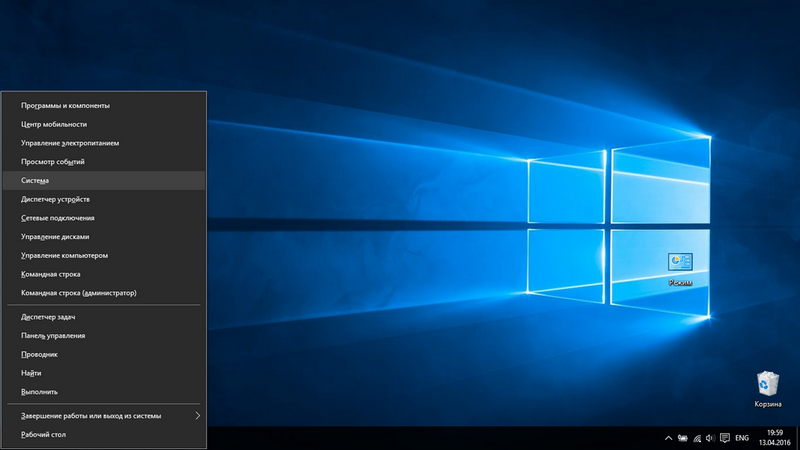Click the volume speaker tray icon
The width and height of the screenshot is (800, 450).
click(x=710, y=438)
